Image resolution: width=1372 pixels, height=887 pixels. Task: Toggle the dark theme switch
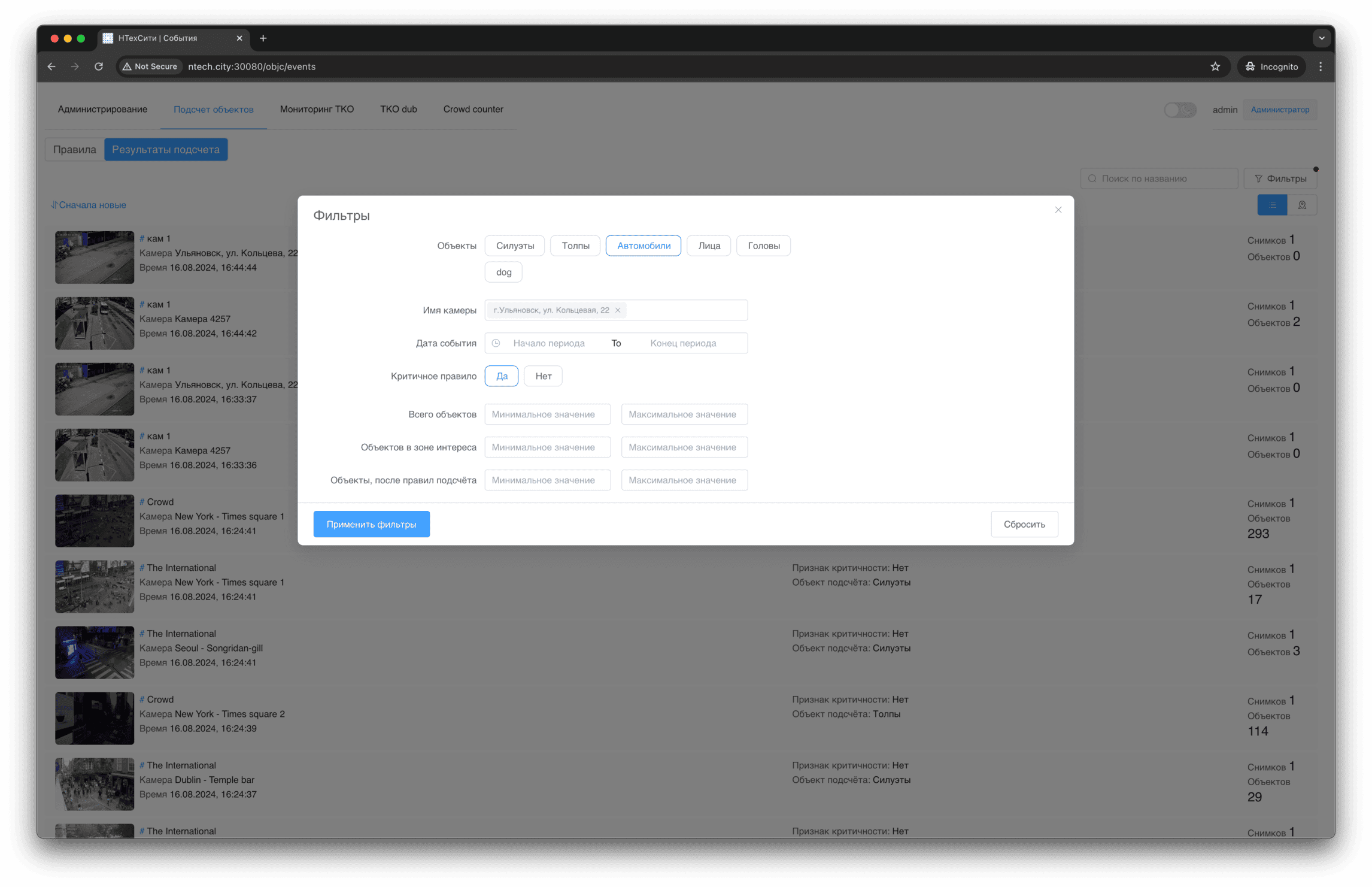[x=1179, y=110]
